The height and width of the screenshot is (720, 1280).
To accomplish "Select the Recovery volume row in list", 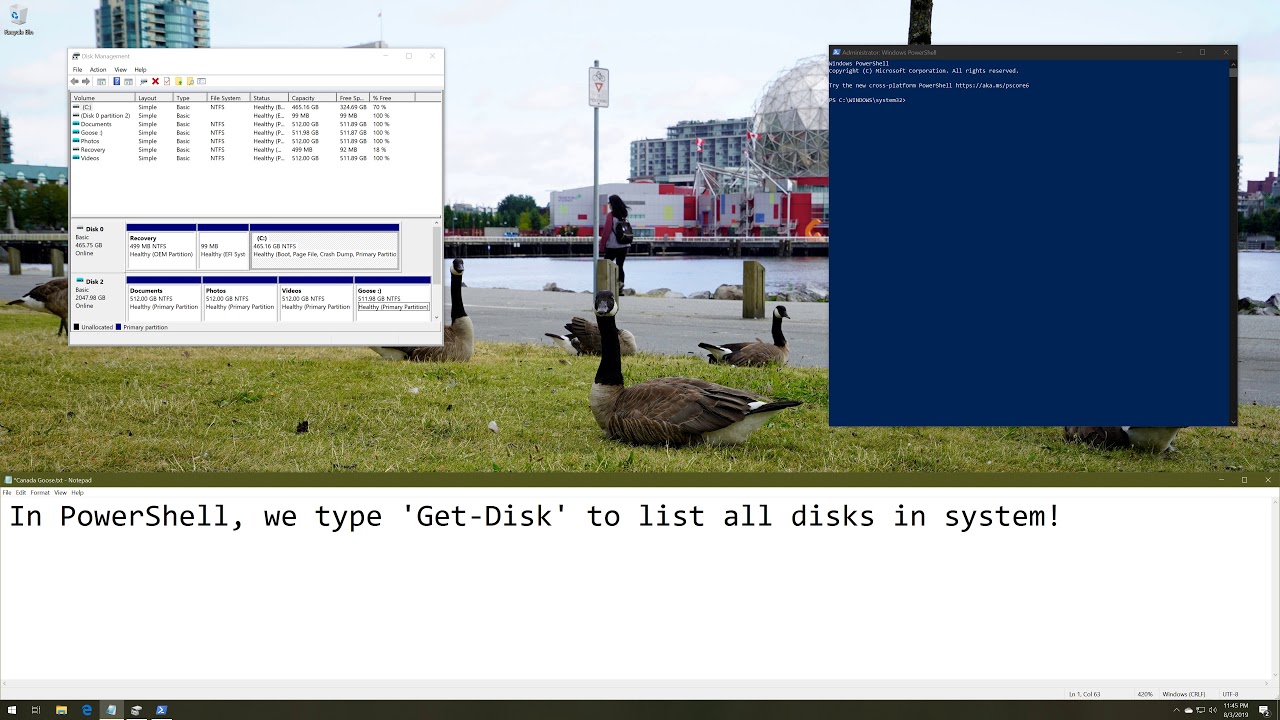I will coord(255,150).
